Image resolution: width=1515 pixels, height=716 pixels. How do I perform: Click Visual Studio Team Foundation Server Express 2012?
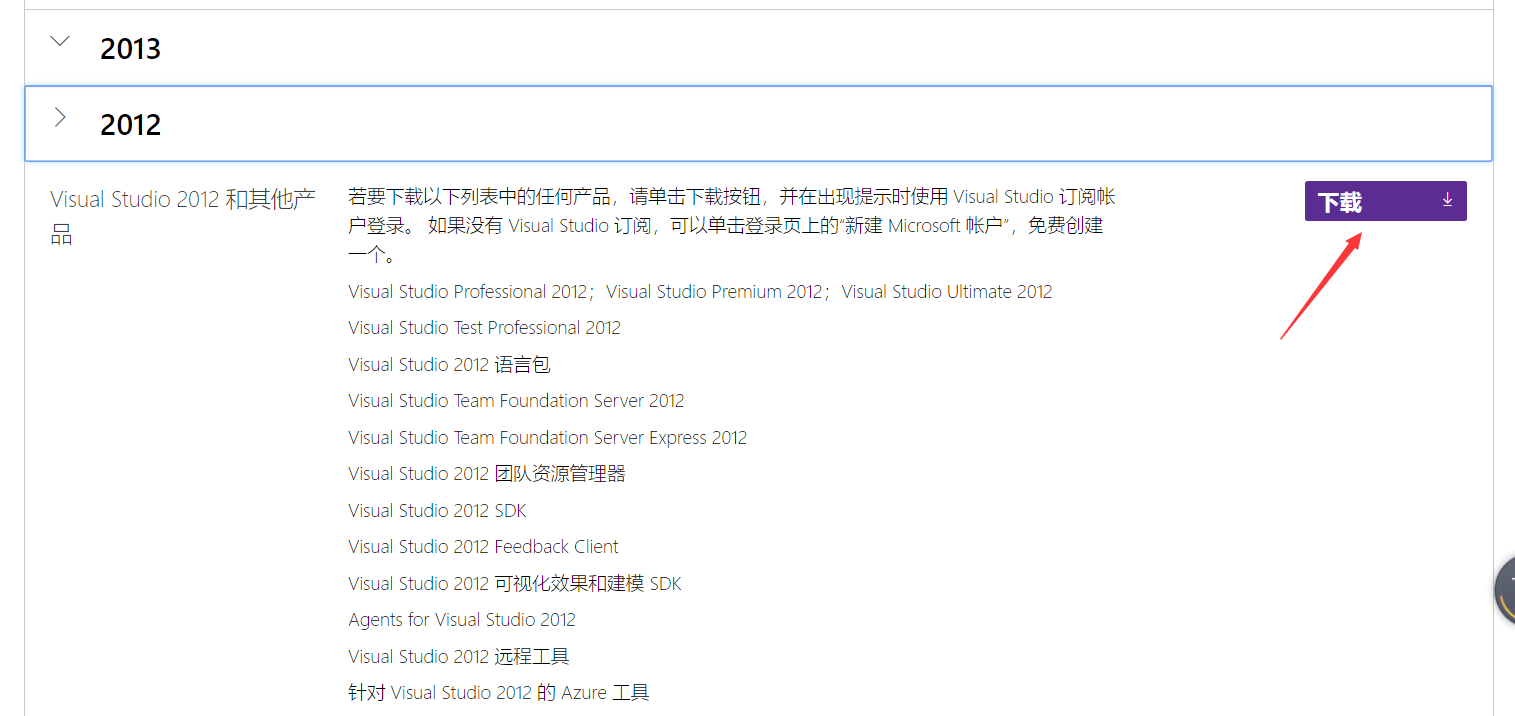[x=547, y=438]
